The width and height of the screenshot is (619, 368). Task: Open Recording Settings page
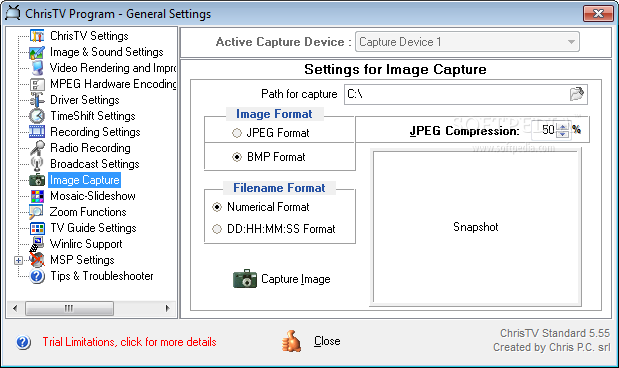95,132
